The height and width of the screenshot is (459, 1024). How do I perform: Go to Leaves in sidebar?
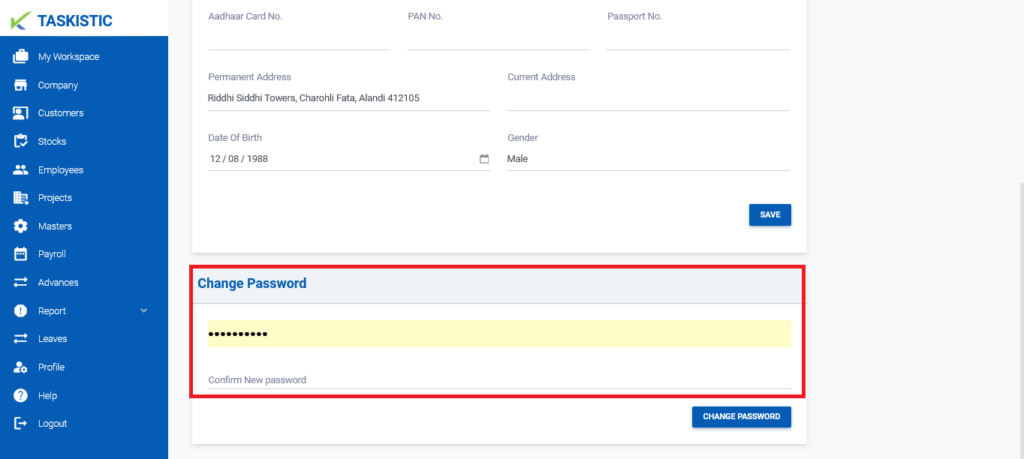pyautogui.click(x=52, y=339)
